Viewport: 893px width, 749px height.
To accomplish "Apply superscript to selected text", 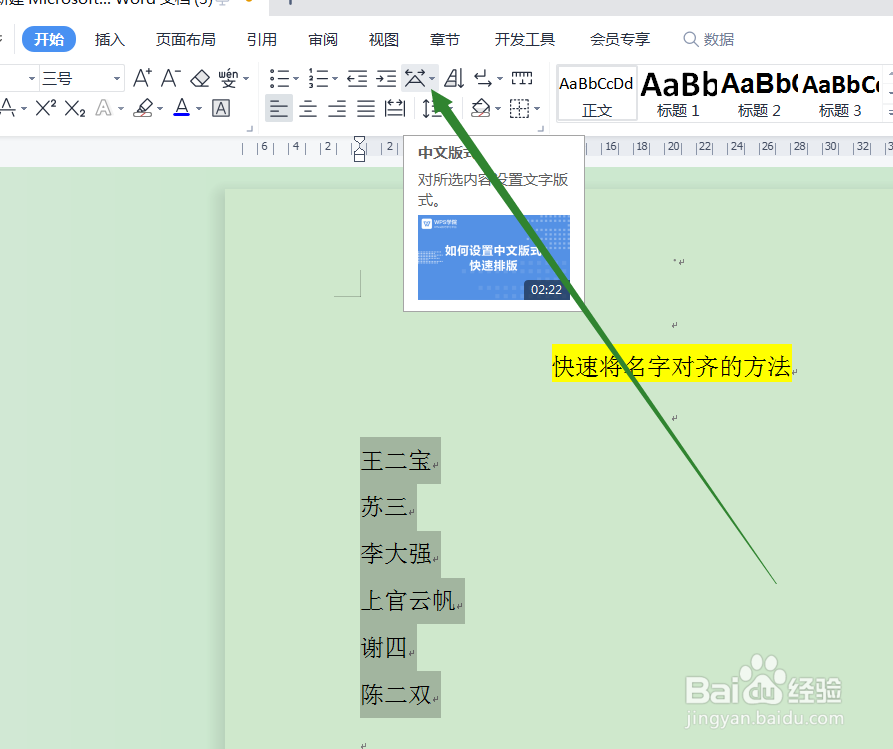I will click(47, 108).
